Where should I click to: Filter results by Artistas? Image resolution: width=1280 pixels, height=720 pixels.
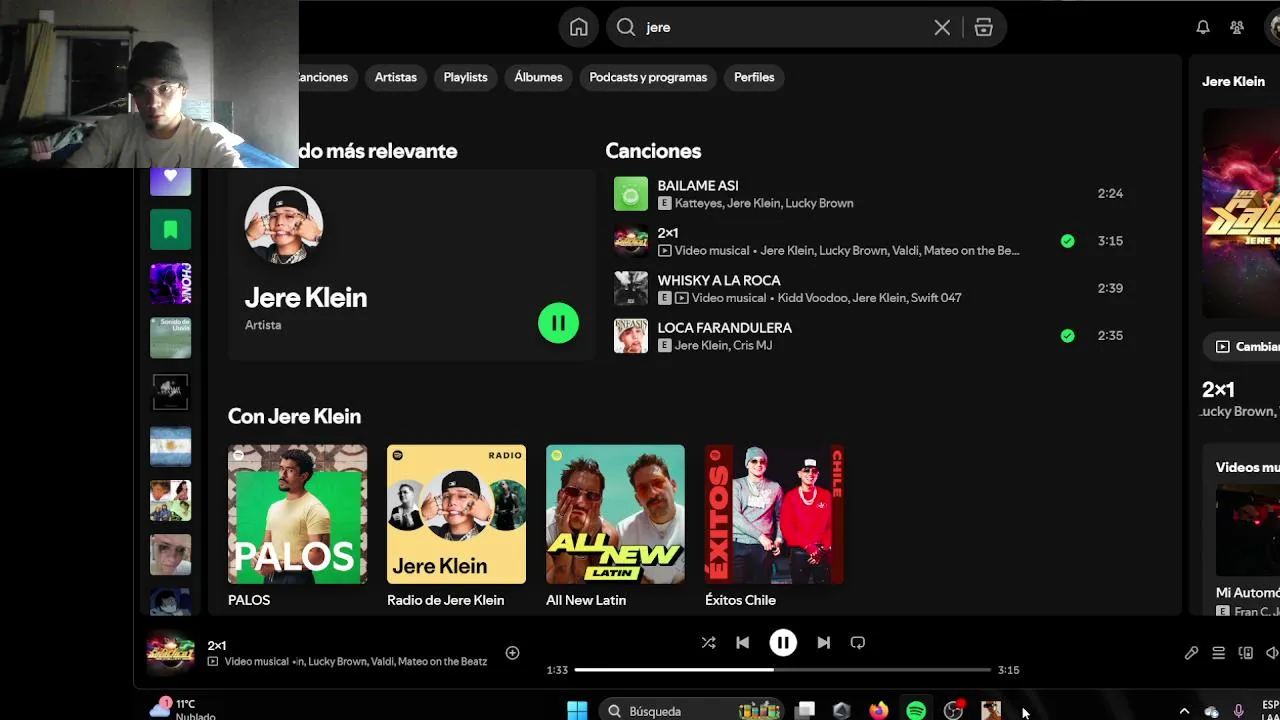396,77
